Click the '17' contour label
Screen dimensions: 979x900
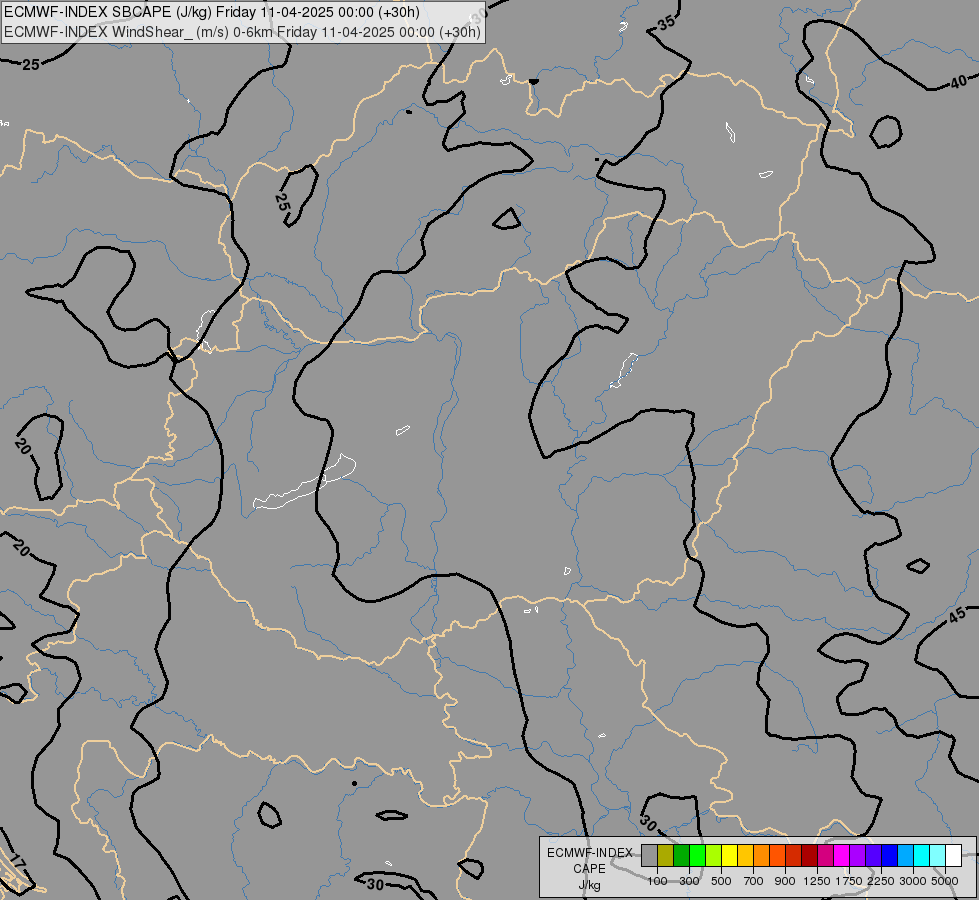(18, 864)
